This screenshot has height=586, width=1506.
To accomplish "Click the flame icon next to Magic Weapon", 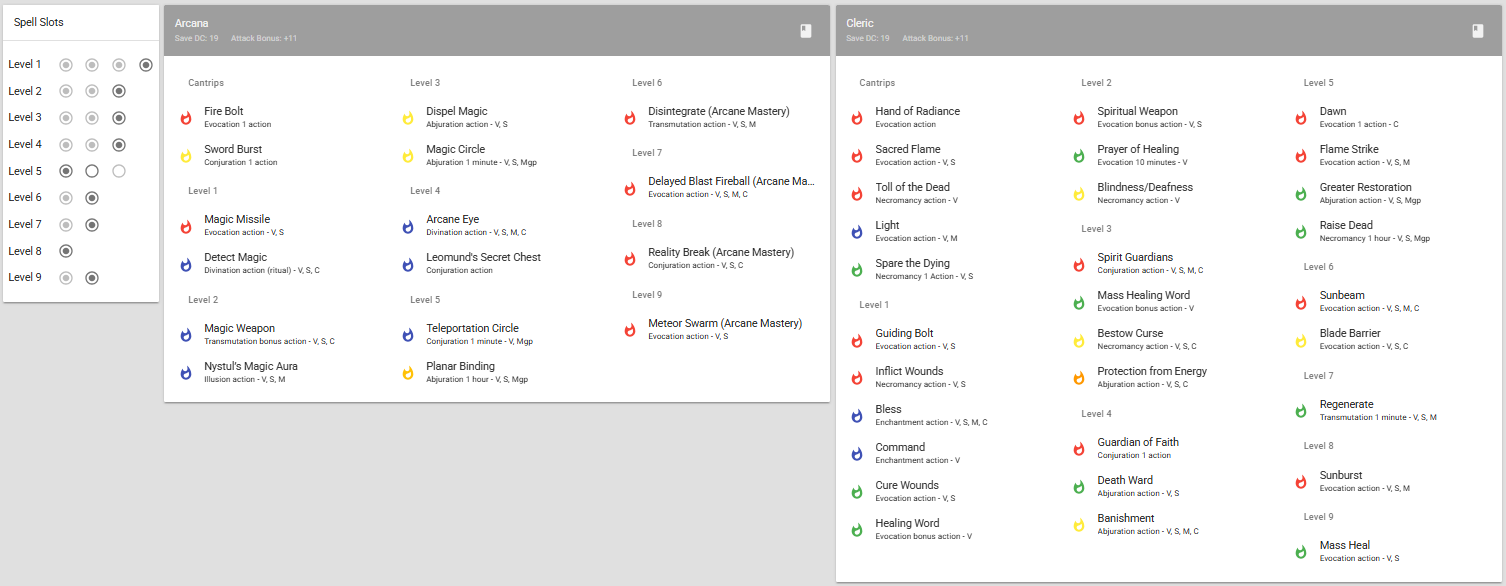I will (x=185, y=335).
